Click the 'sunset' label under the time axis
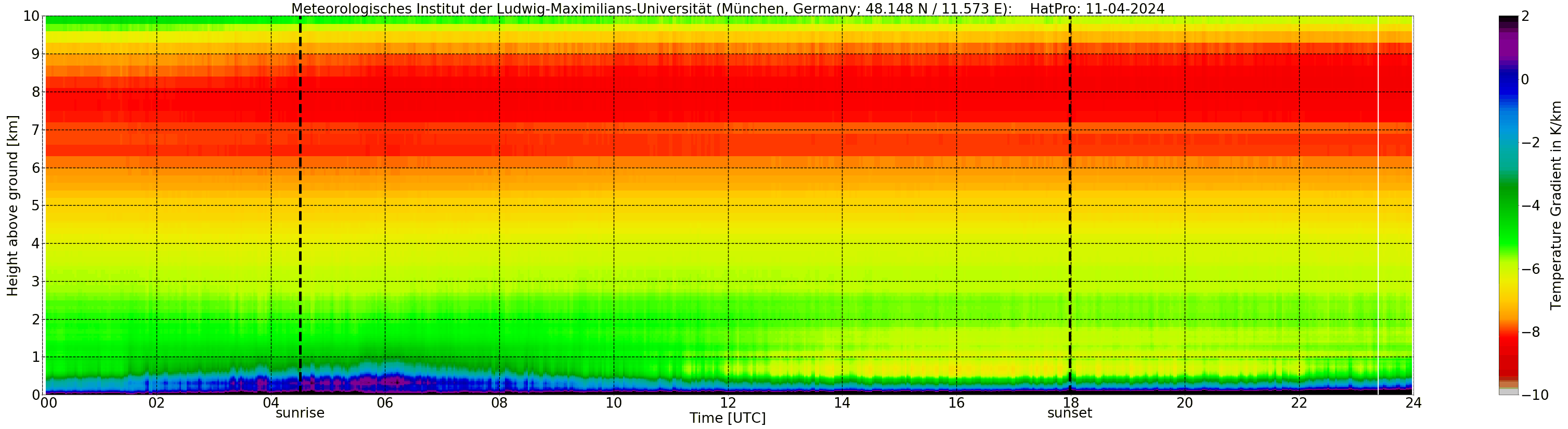 [1069, 413]
